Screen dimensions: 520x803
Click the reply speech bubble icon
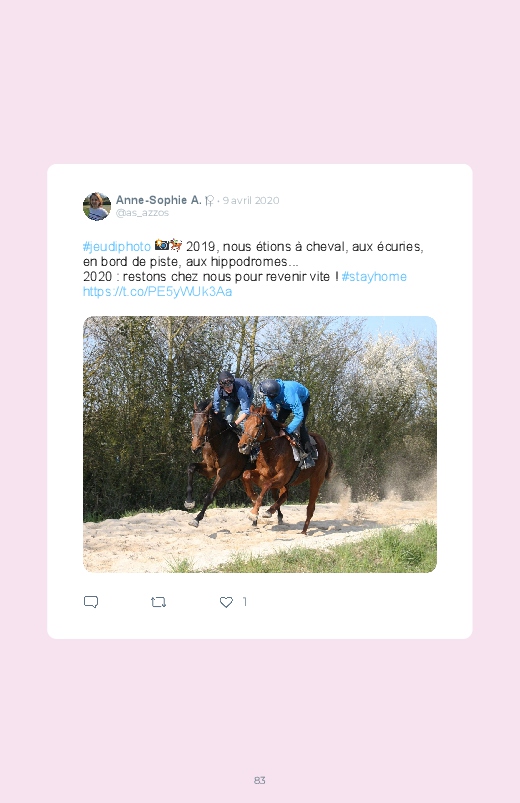click(x=91, y=602)
